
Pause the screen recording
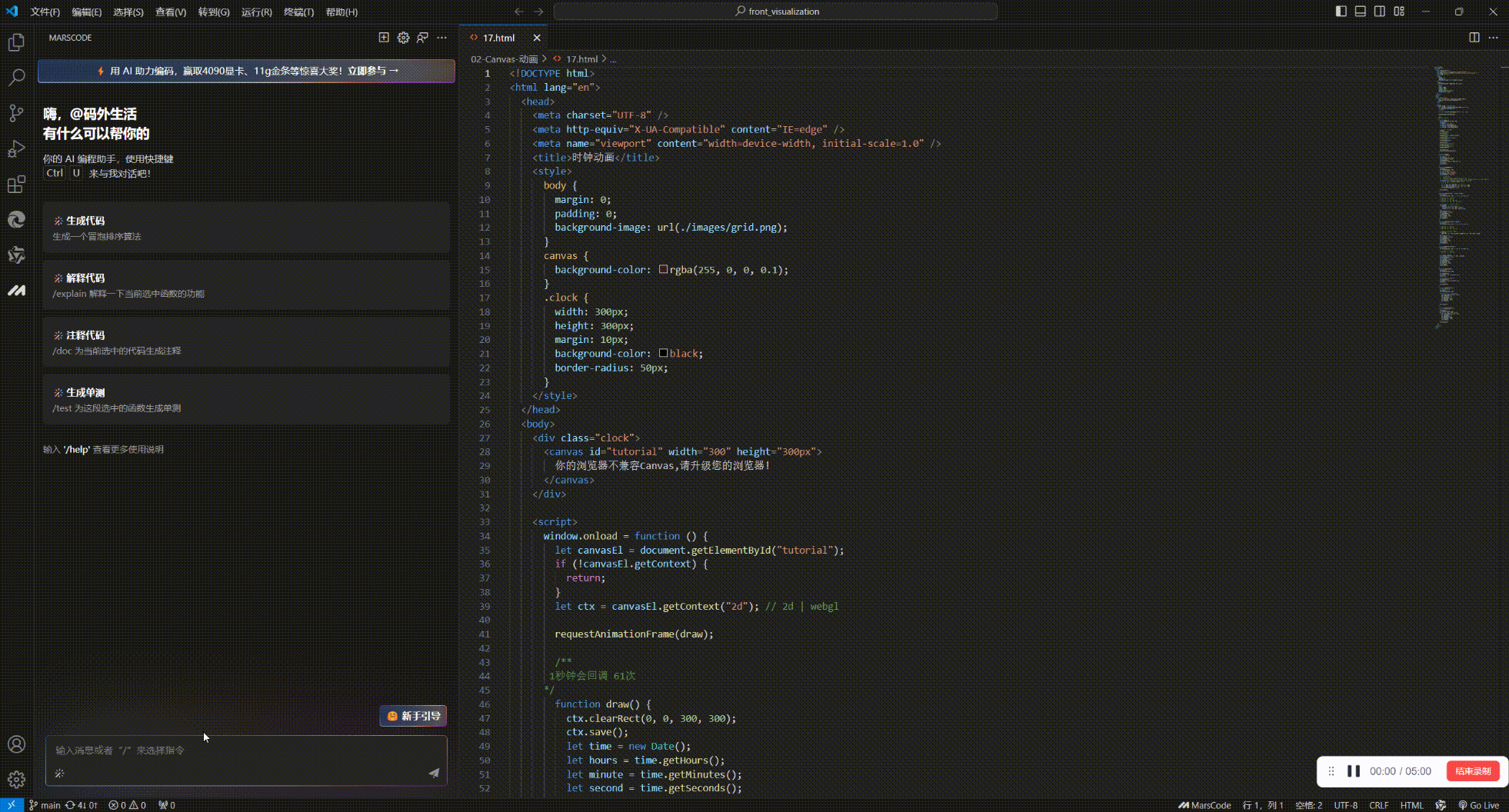pyautogui.click(x=1354, y=771)
